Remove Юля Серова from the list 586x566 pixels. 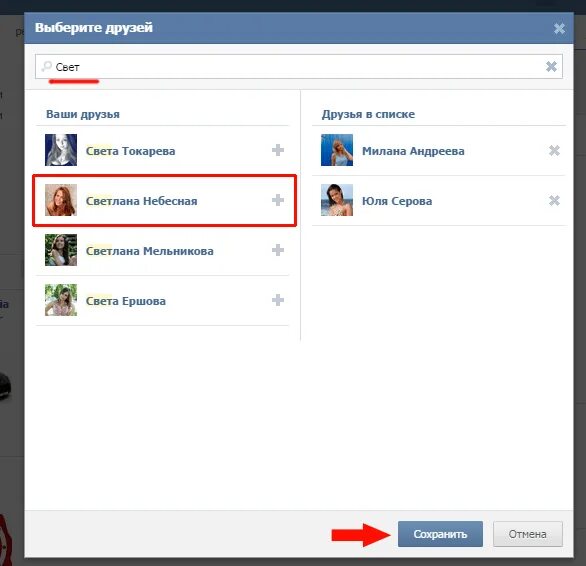554,201
